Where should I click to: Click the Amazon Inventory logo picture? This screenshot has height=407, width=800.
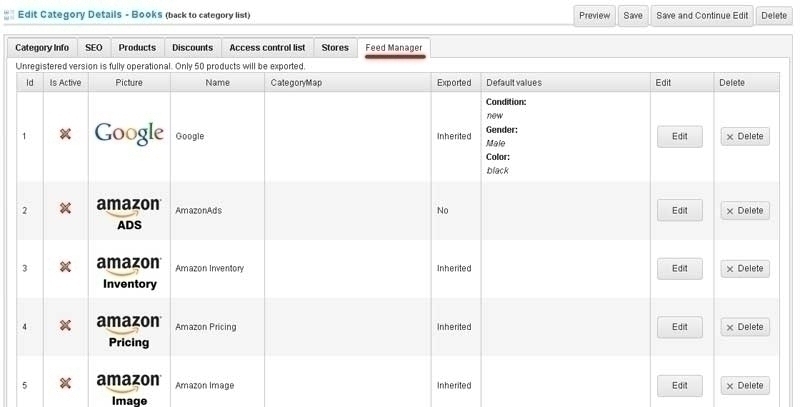pyautogui.click(x=129, y=272)
